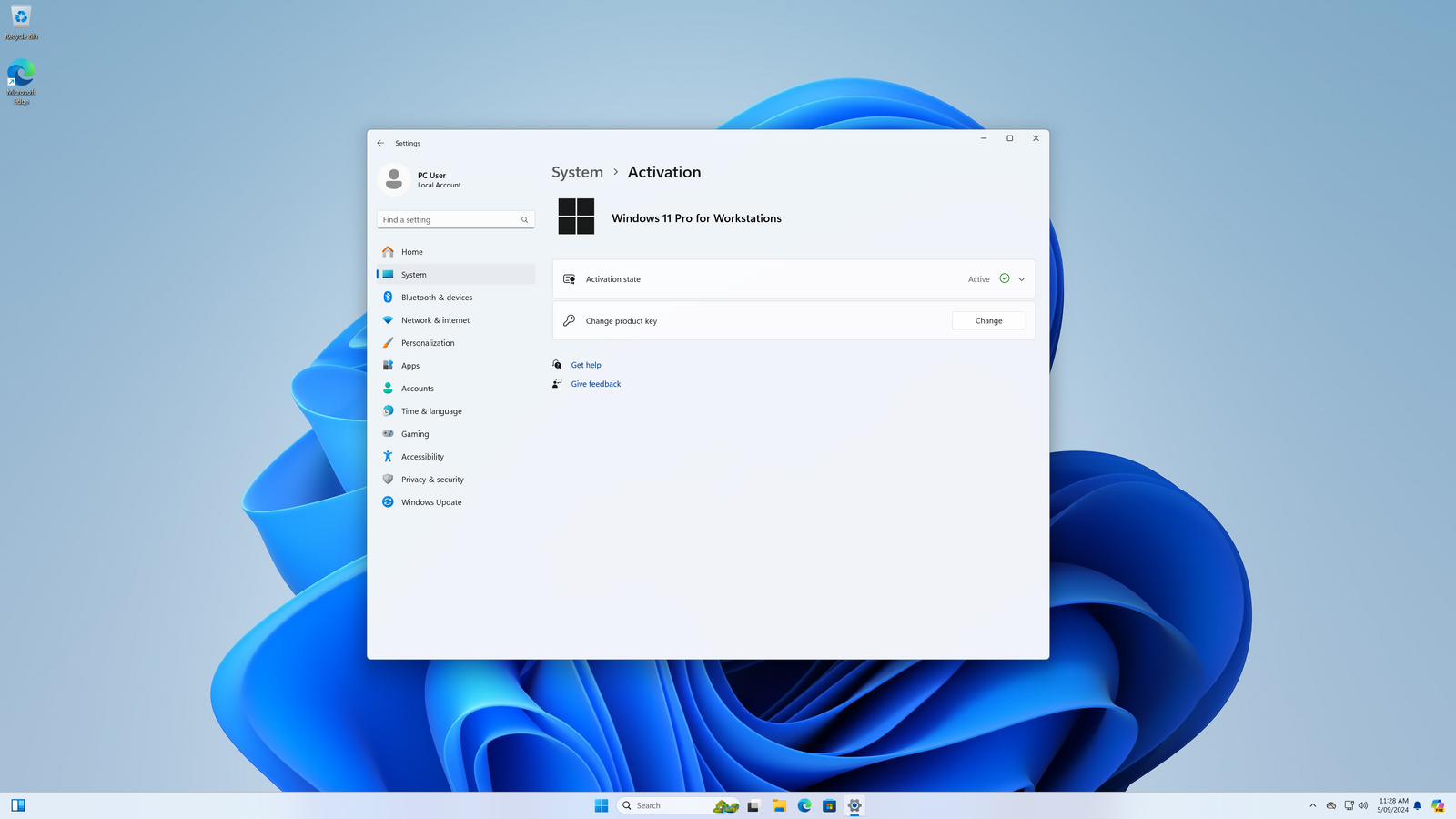The height and width of the screenshot is (819, 1456).
Task: Click the Accessibility figure icon
Action: pos(388,457)
